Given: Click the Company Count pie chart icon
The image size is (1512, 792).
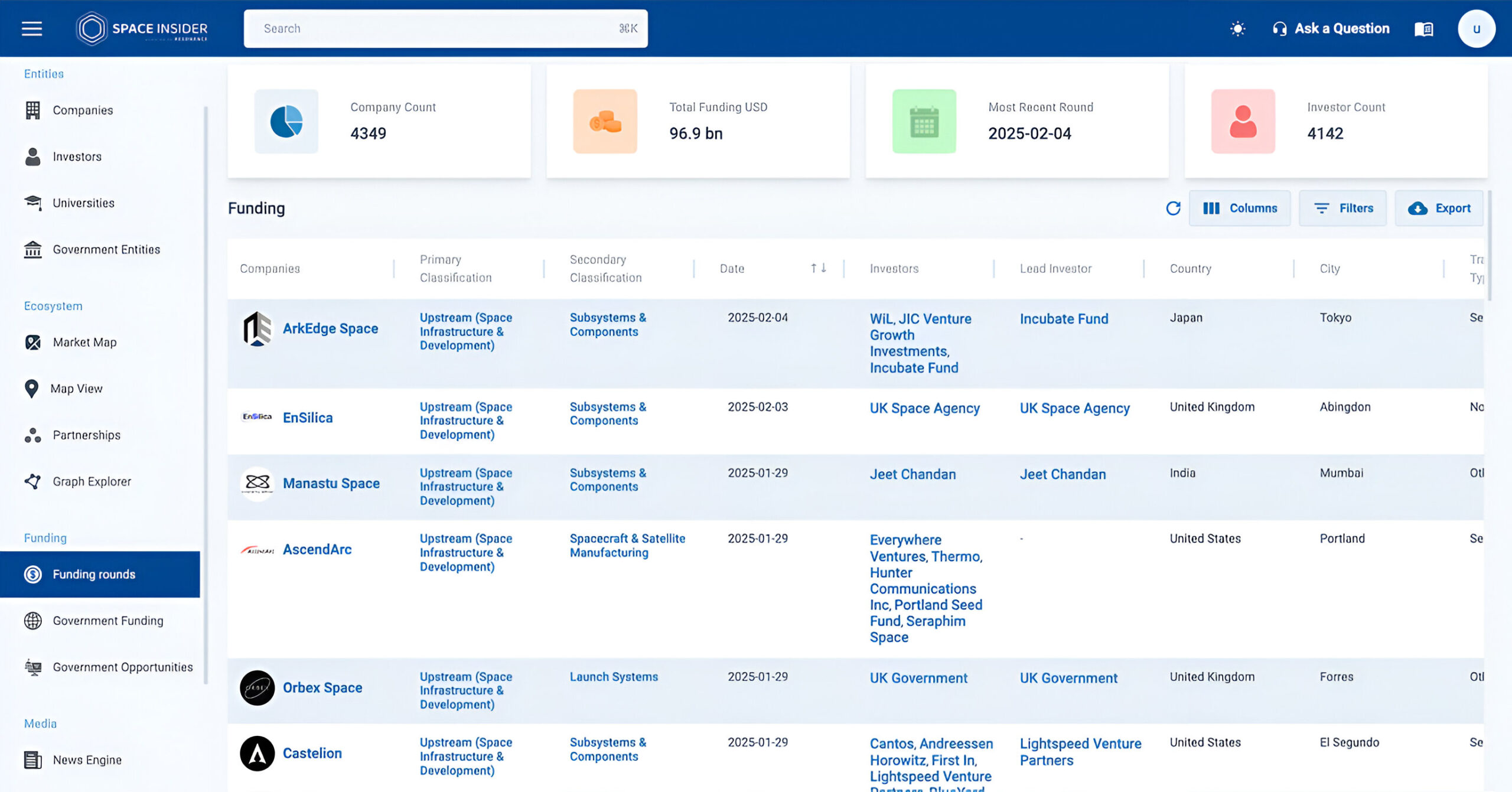Looking at the screenshot, I should coord(286,121).
